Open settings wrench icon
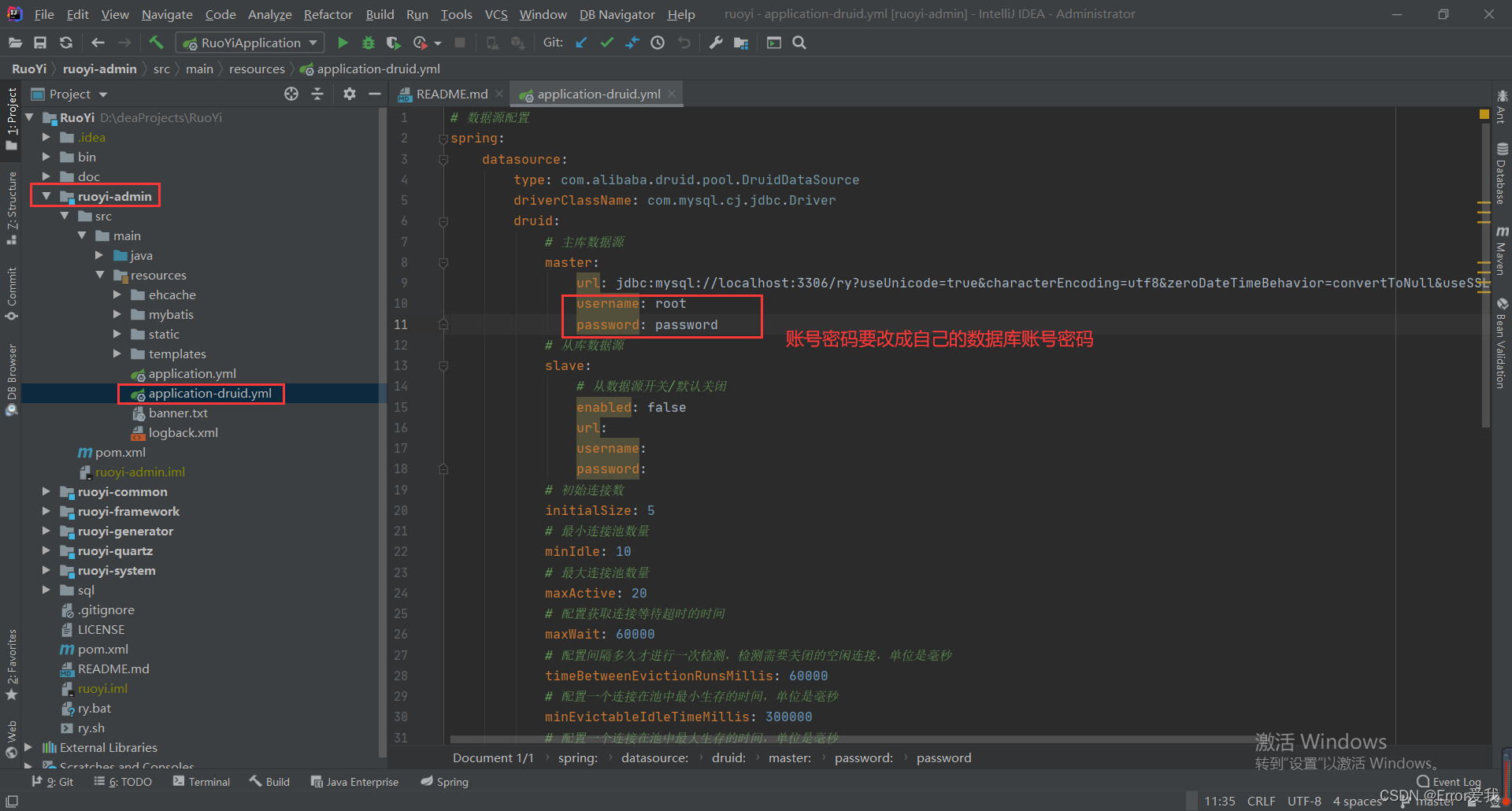 tap(715, 43)
